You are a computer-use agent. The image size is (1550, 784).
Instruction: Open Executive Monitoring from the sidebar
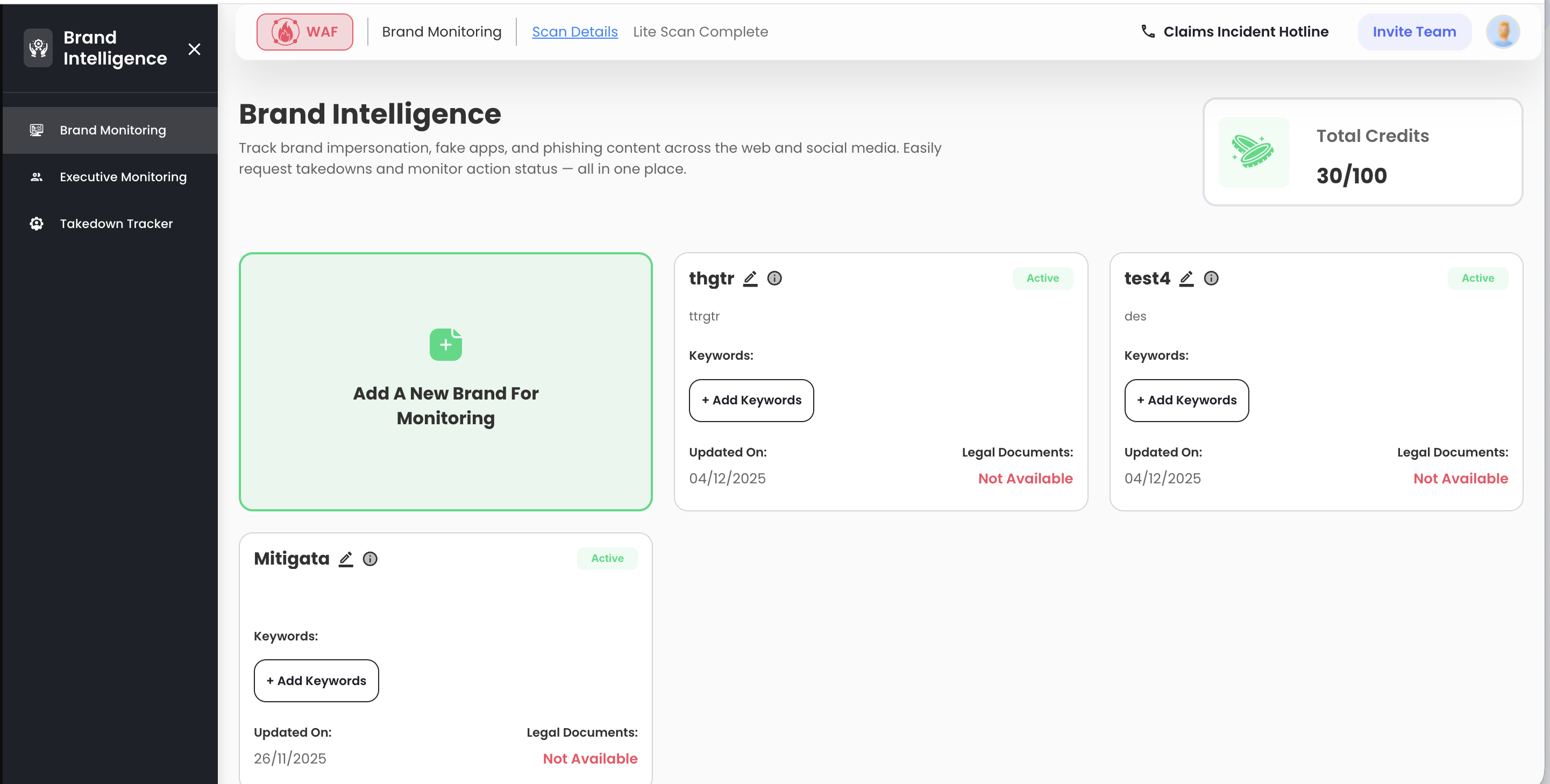pyautogui.click(x=123, y=176)
